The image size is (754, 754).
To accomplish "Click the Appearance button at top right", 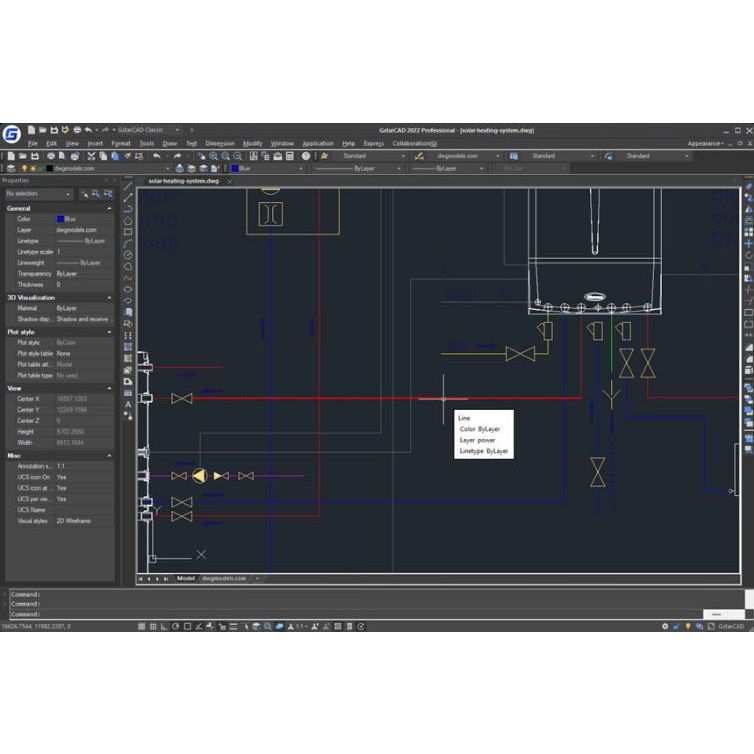I will pyautogui.click(x=705, y=143).
